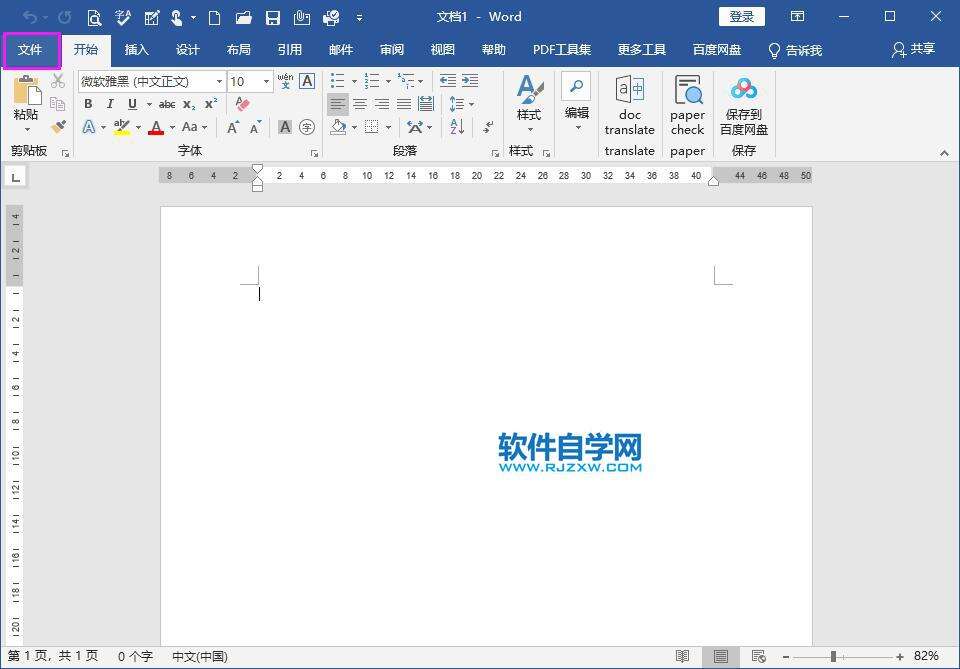The width and height of the screenshot is (960, 669).
Task: Click the Save icon in quick access toolbar
Action: 272,17
